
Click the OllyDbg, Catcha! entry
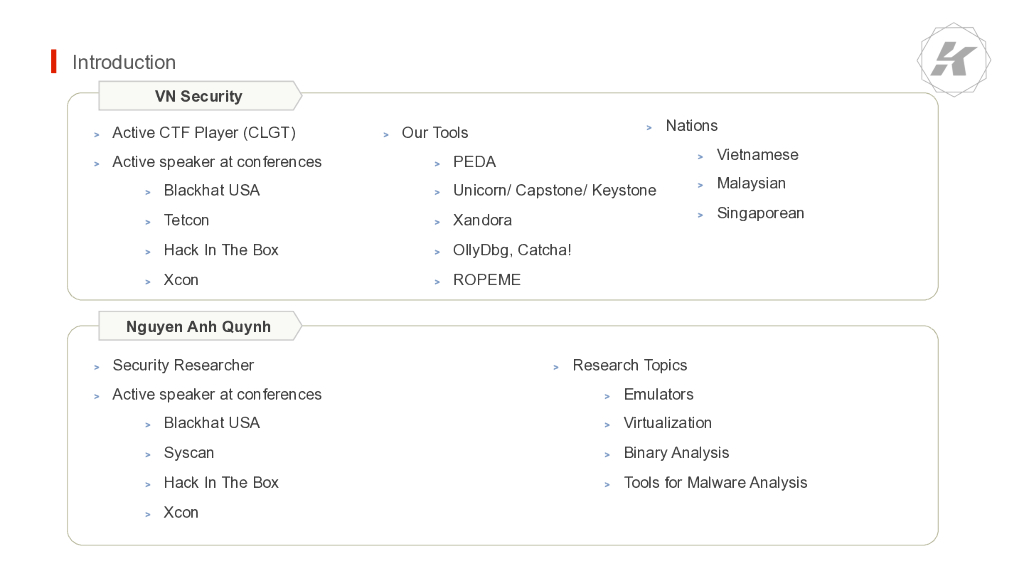coord(512,250)
